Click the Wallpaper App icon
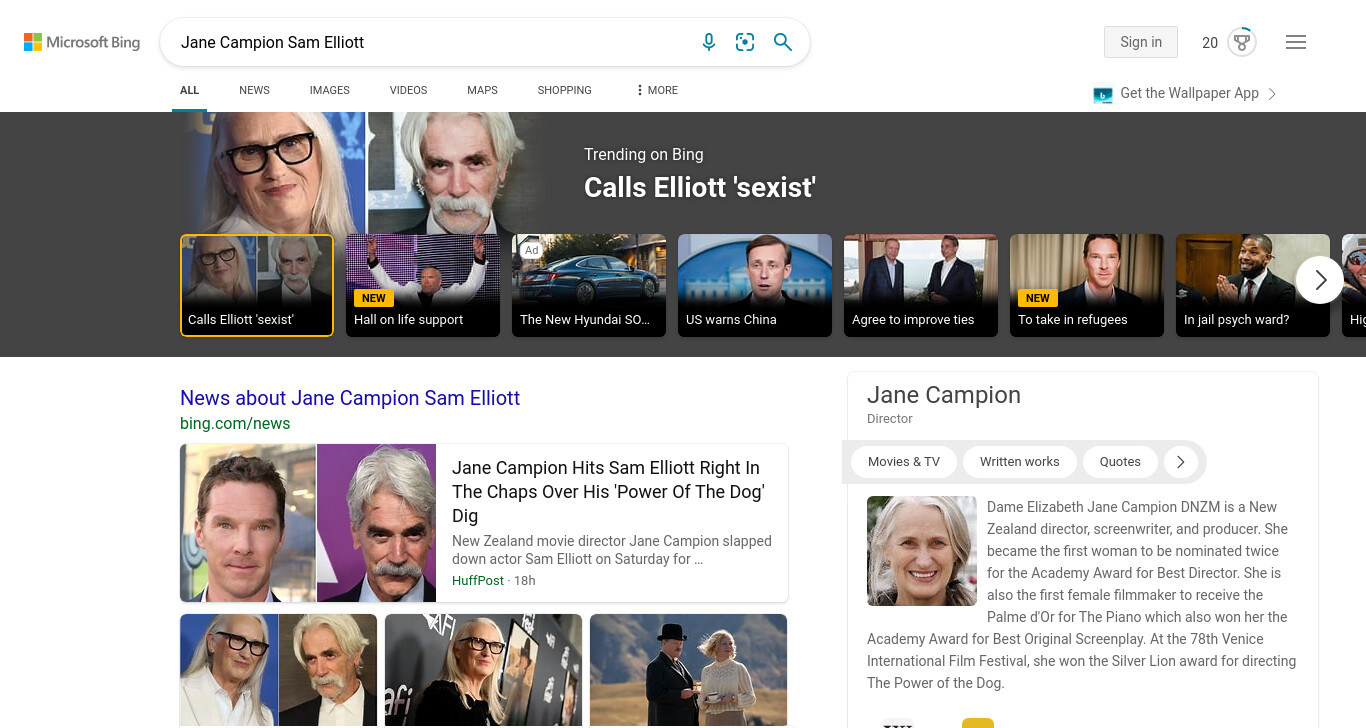The image size is (1366, 728). tap(1103, 95)
